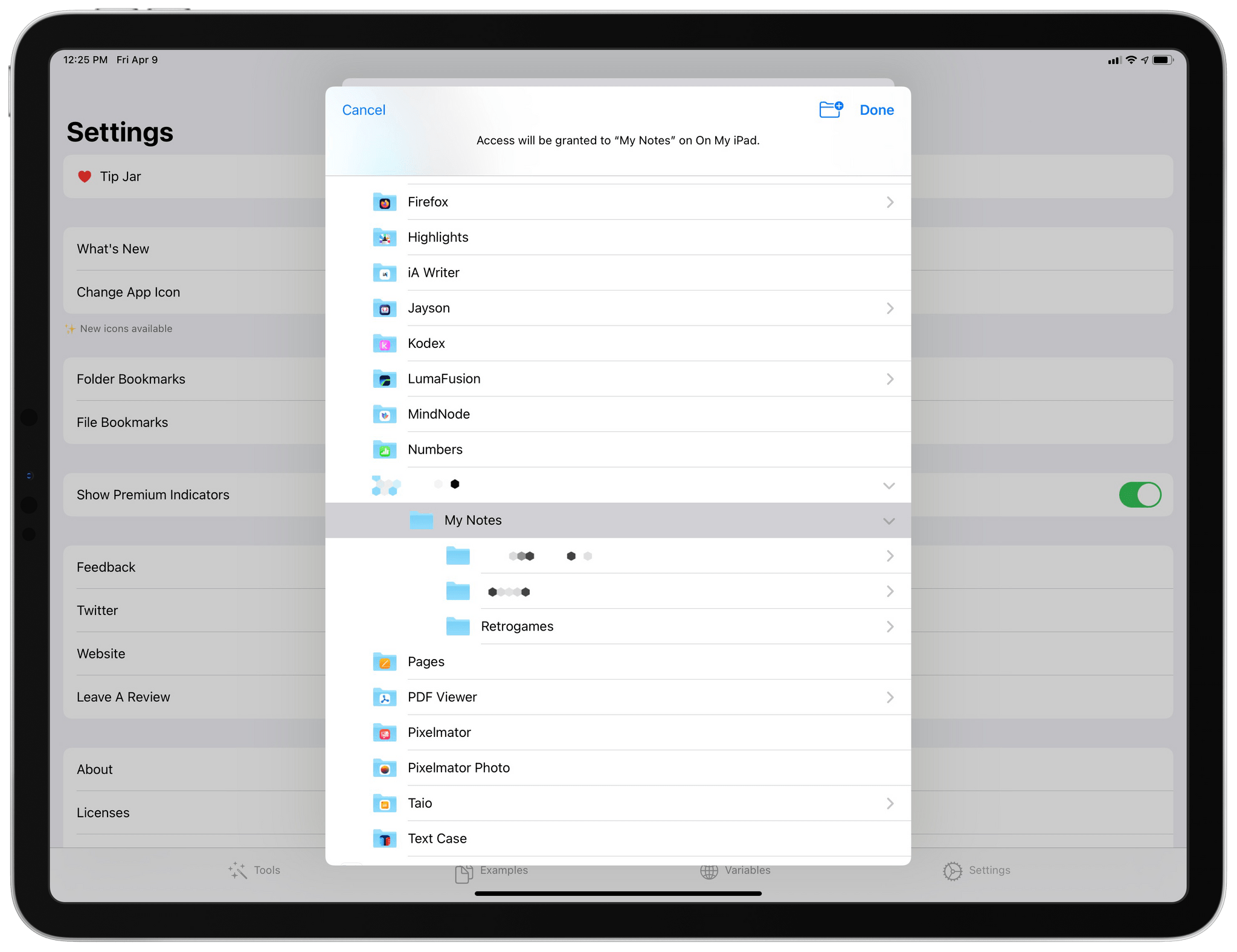Open What's New in Settings

[194, 249]
